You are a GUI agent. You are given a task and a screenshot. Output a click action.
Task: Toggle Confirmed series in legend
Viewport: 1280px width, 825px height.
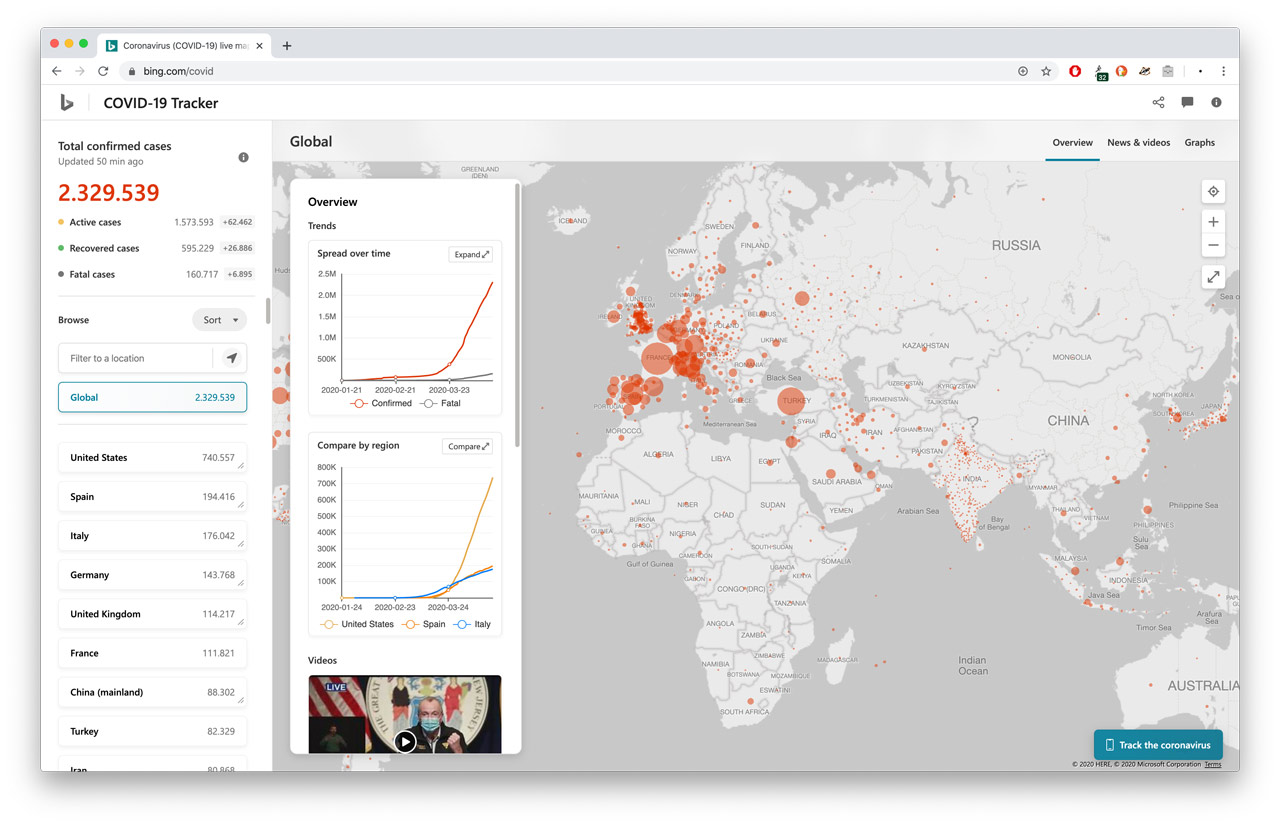pyautogui.click(x=381, y=403)
